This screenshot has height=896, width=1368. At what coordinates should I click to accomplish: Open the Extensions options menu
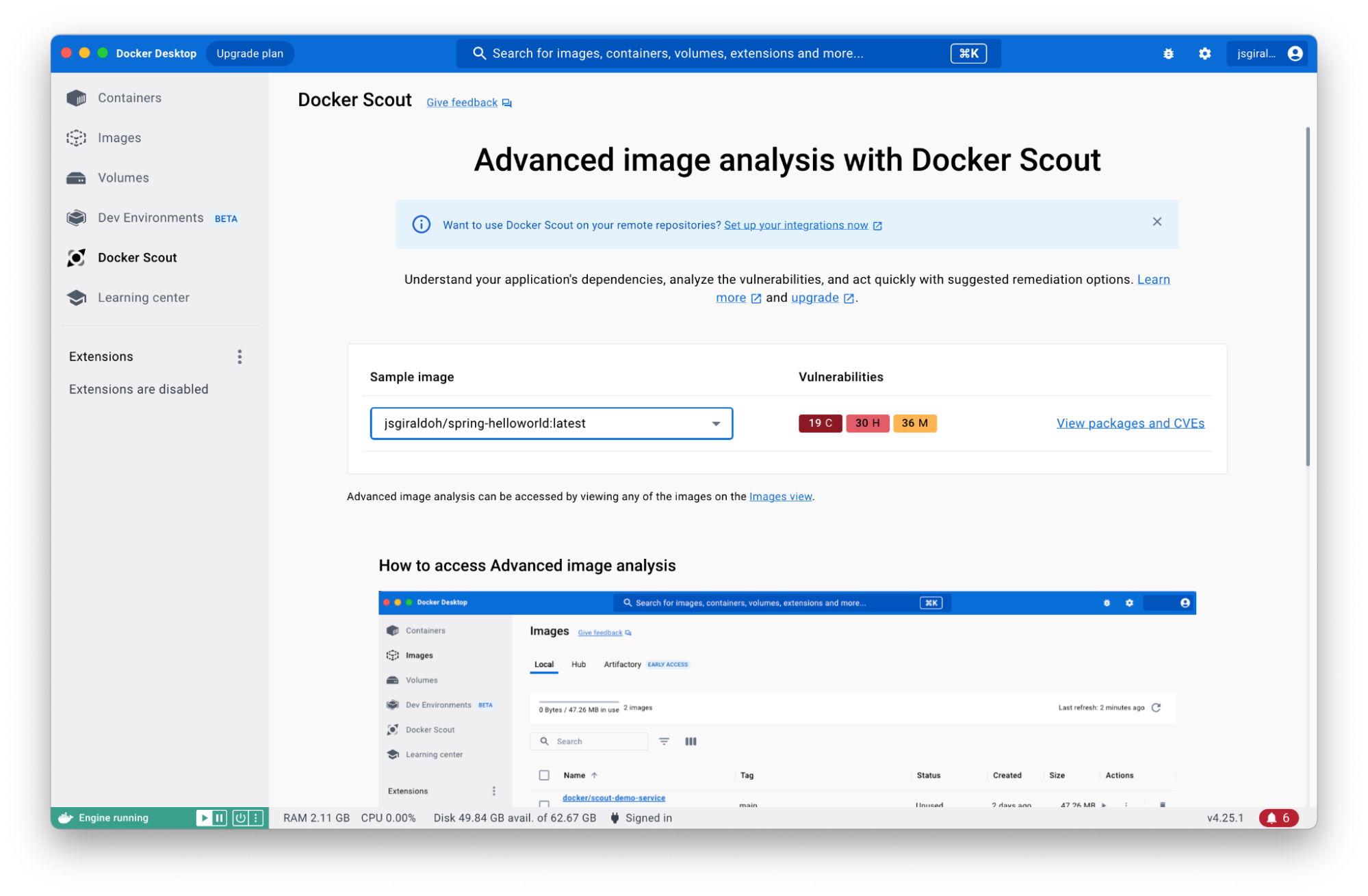click(240, 356)
